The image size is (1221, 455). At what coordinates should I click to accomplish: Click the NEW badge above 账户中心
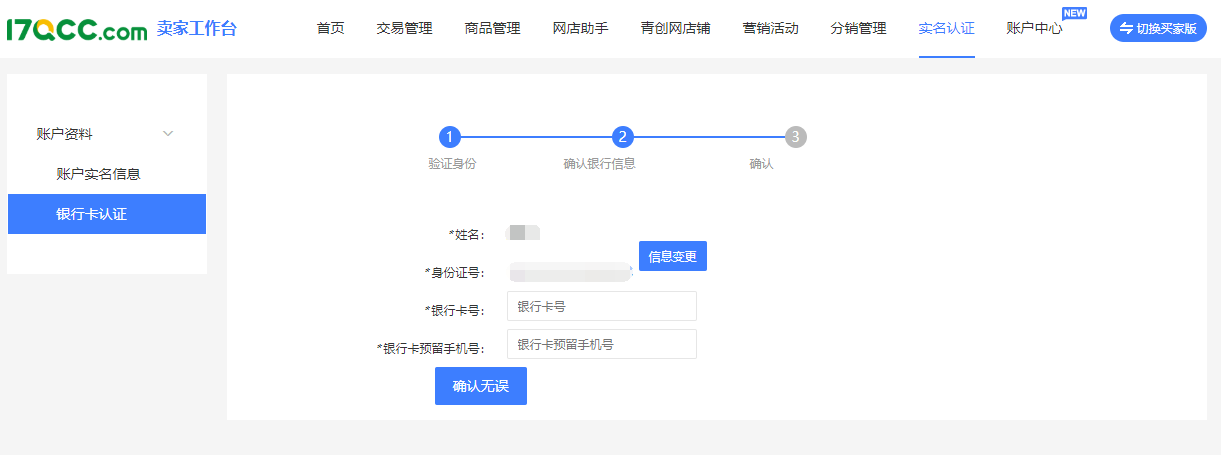[1074, 13]
